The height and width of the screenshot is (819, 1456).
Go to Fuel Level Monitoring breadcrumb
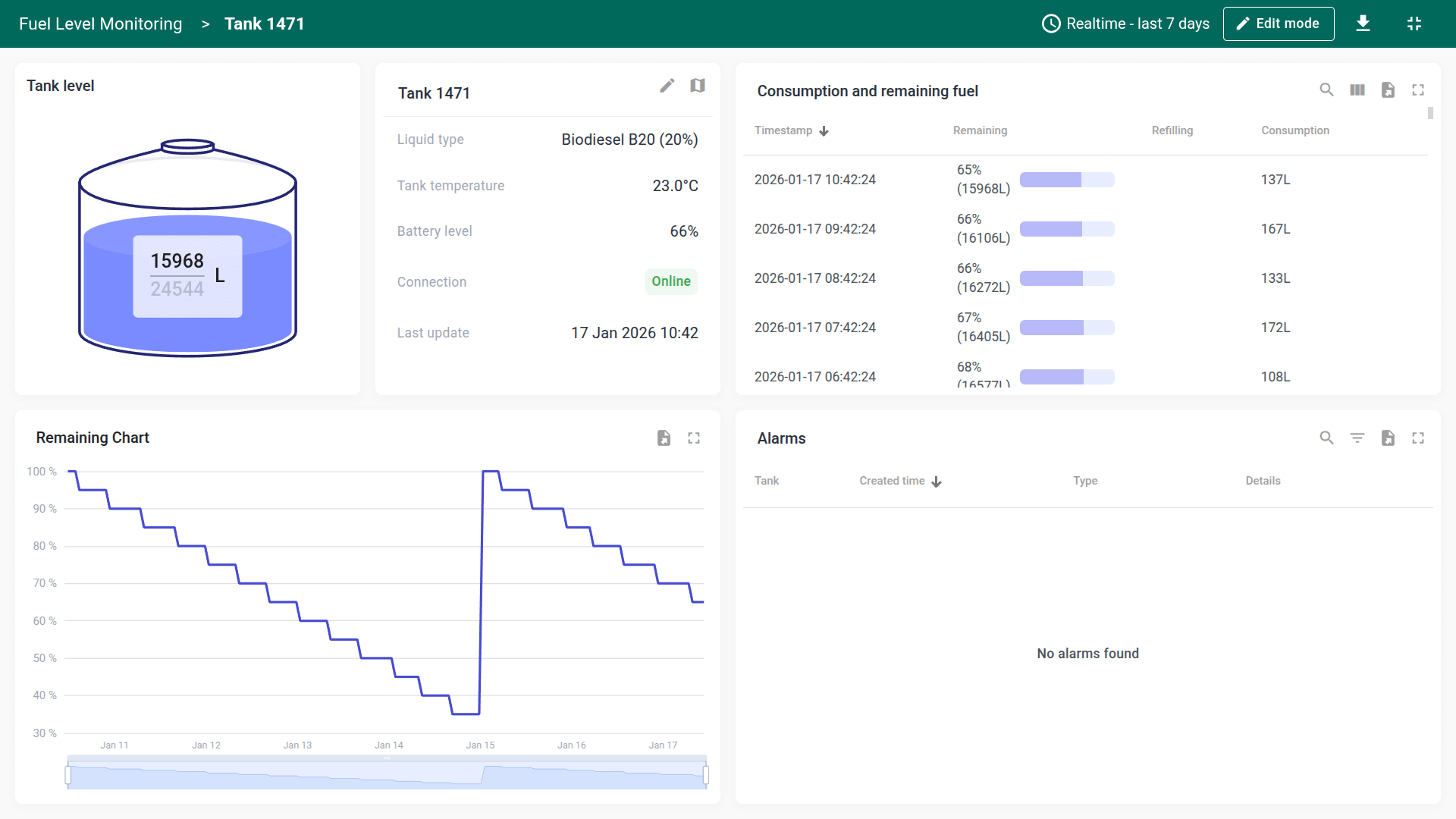pyautogui.click(x=101, y=24)
